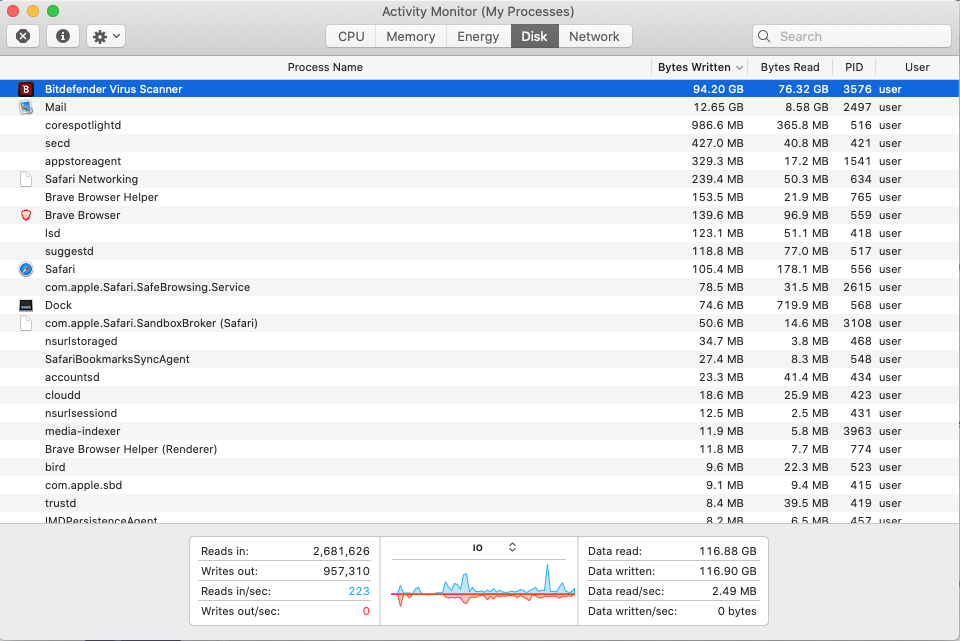Screen dimensions: 960x641
Task: Select the accountsd process
Action: (72, 378)
